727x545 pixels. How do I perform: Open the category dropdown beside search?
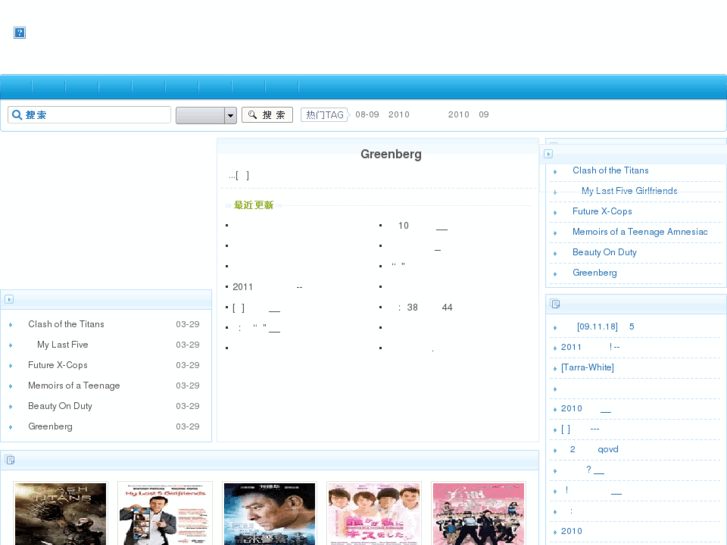(x=206, y=115)
